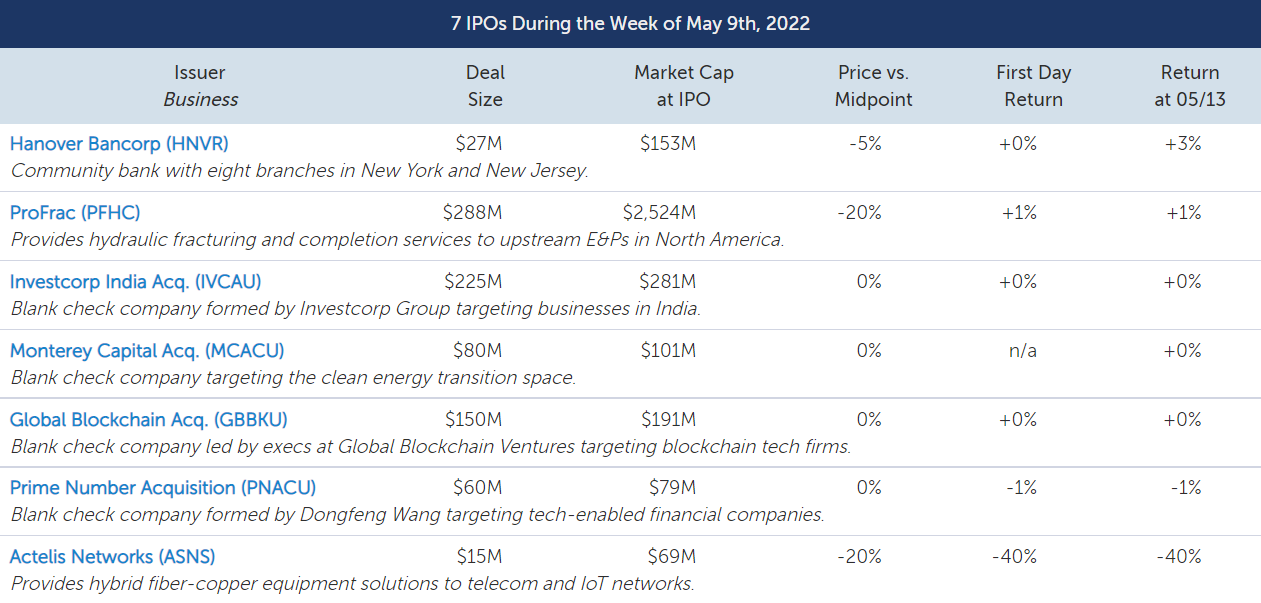Open Investcorp India Acq. (IVCAU) link
This screenshot has height=603, width=1261.
[x=135, y=282]
